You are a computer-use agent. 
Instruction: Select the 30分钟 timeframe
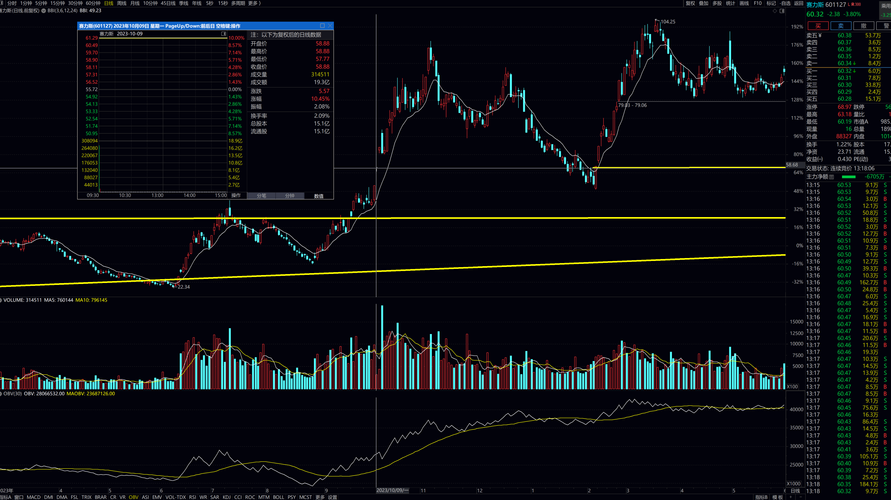(75, 3)
